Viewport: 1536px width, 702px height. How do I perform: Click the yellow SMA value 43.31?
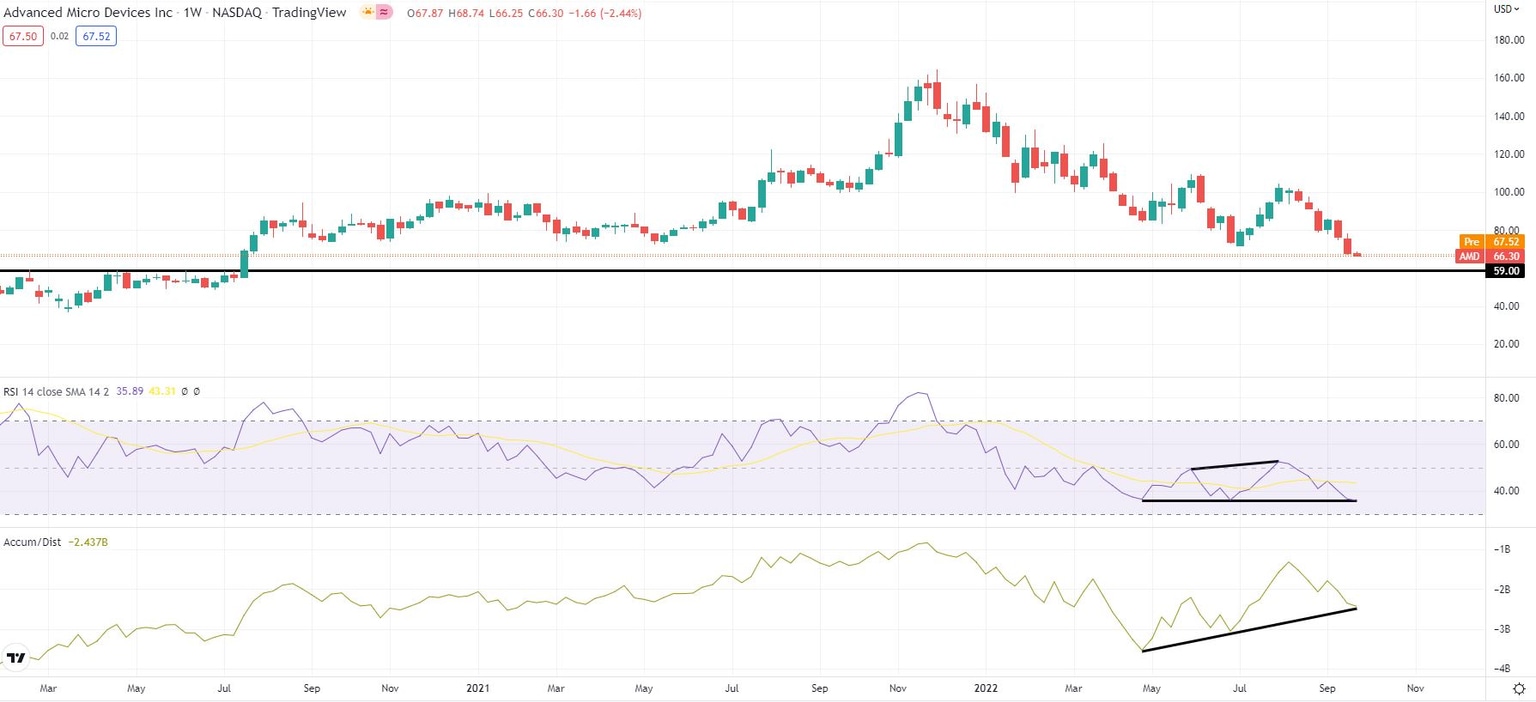tap(162, 391)
